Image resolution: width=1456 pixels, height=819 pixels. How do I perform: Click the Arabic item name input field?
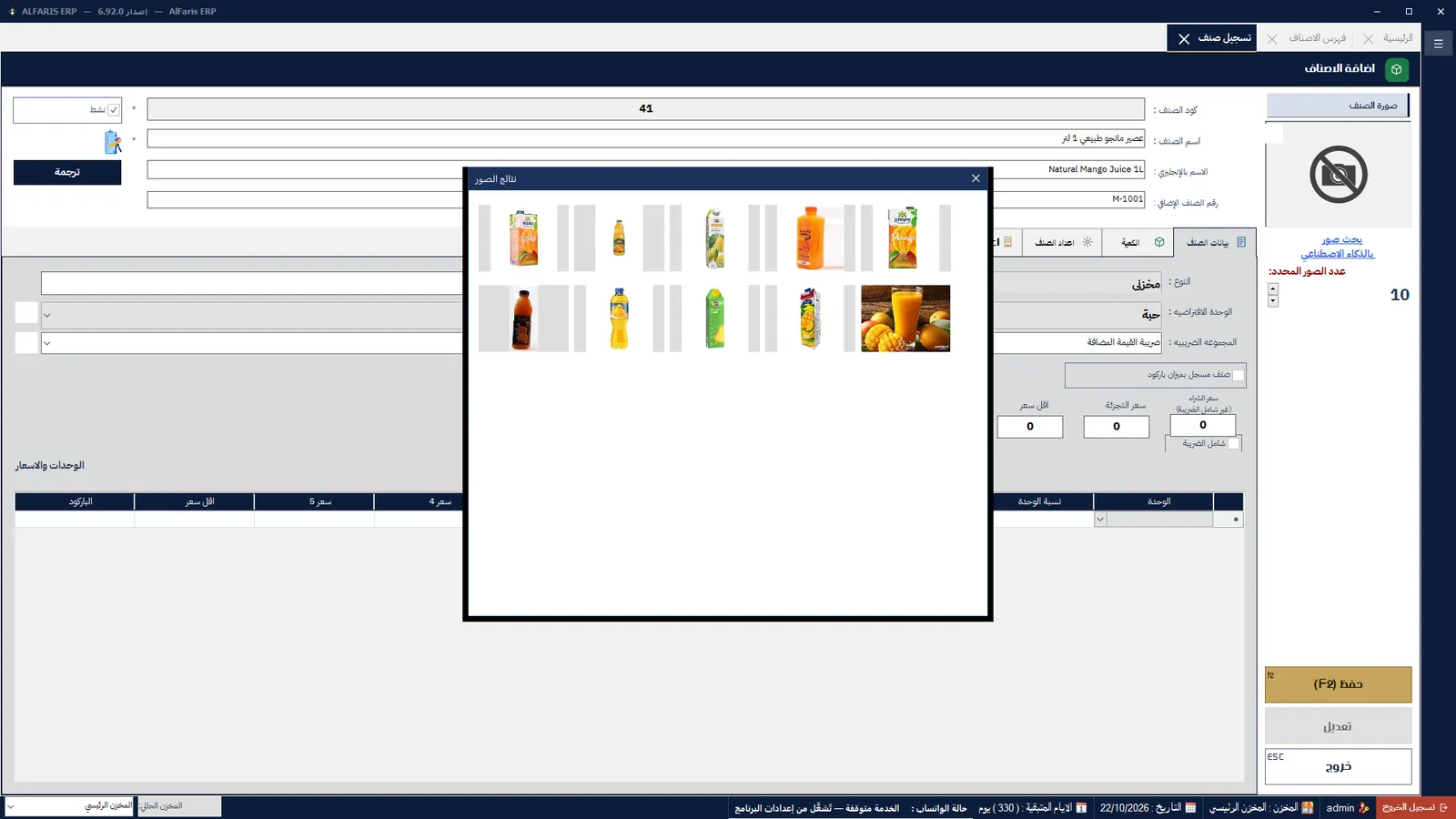tap(646, 138)
